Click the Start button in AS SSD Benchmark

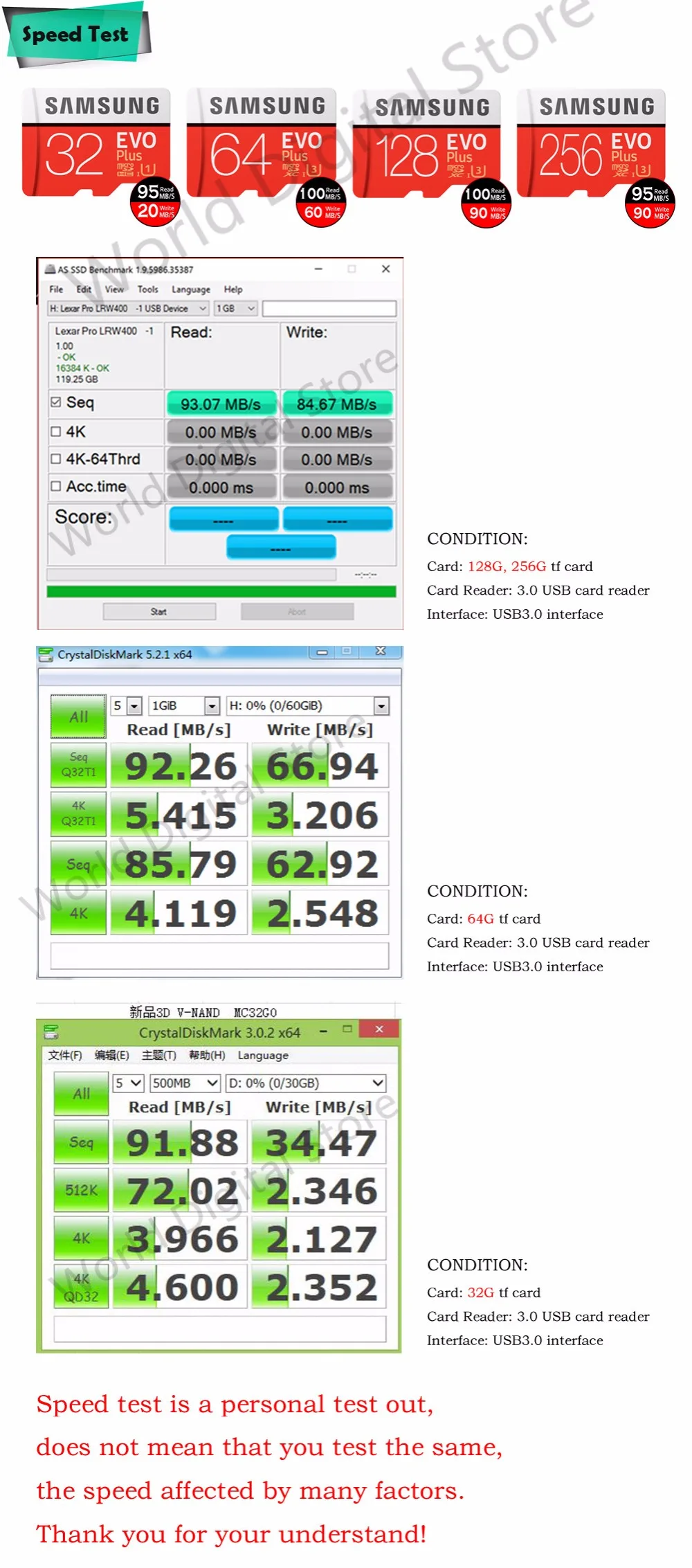[159, 611]
